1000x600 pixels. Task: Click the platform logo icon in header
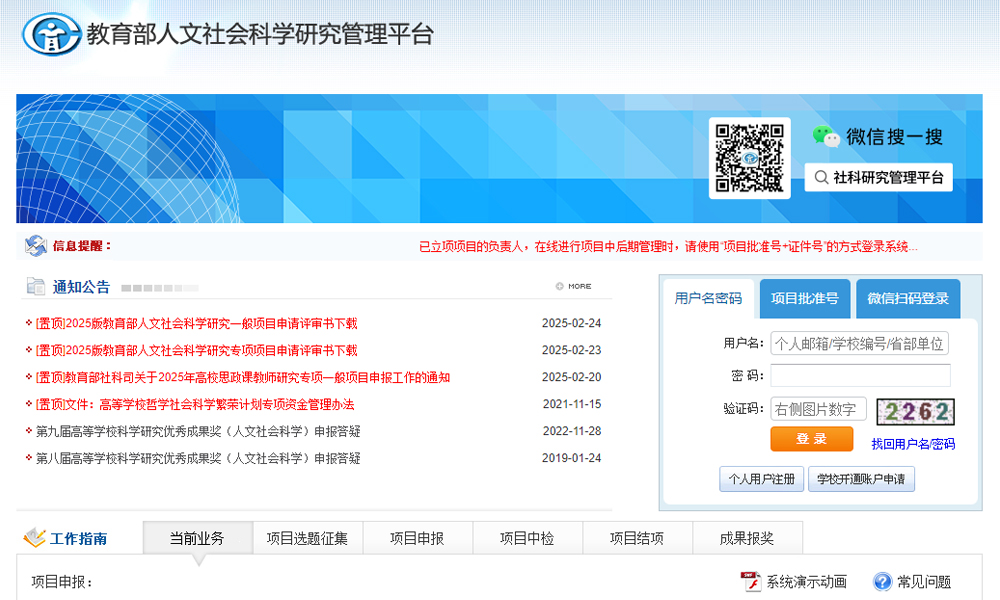[50, 34]
